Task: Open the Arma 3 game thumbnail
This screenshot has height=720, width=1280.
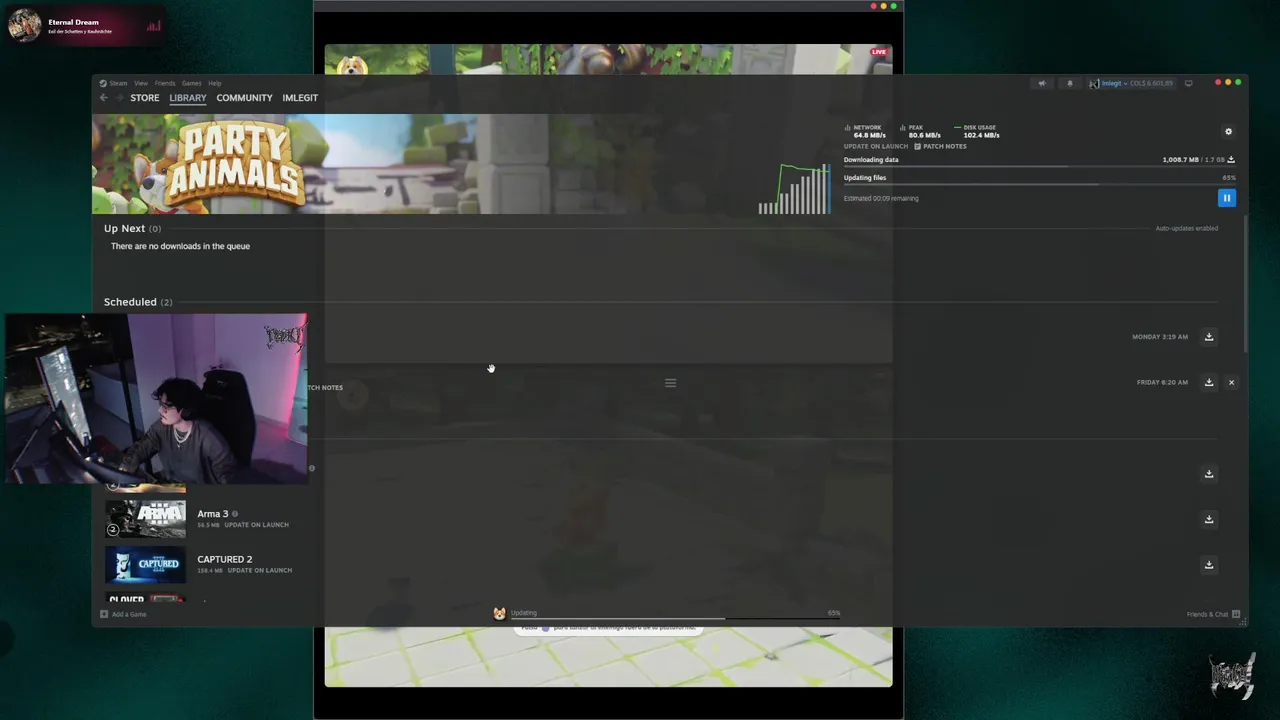Action: coord(146,519)
